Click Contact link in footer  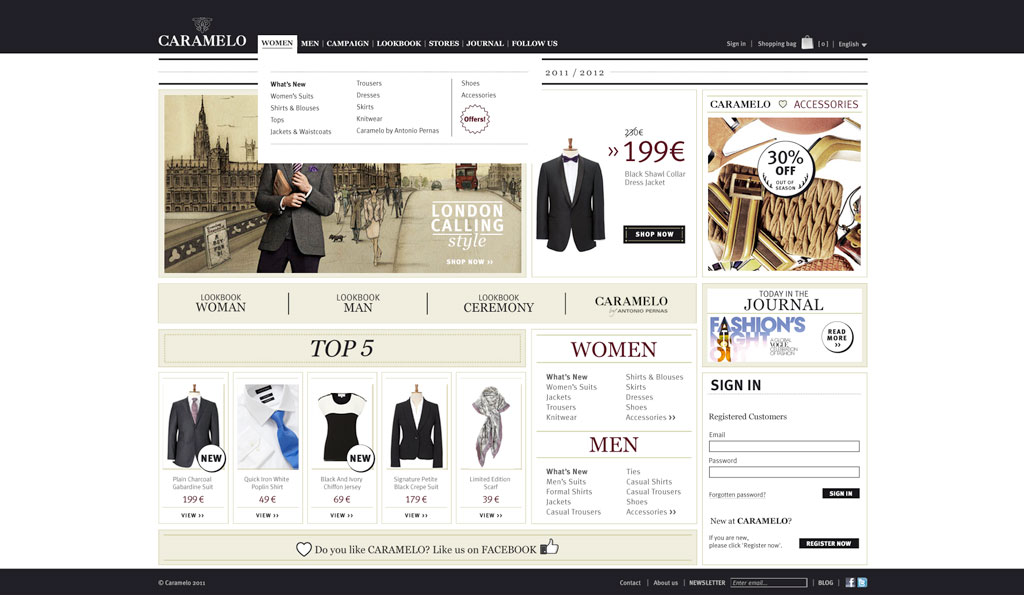point(630,583)
